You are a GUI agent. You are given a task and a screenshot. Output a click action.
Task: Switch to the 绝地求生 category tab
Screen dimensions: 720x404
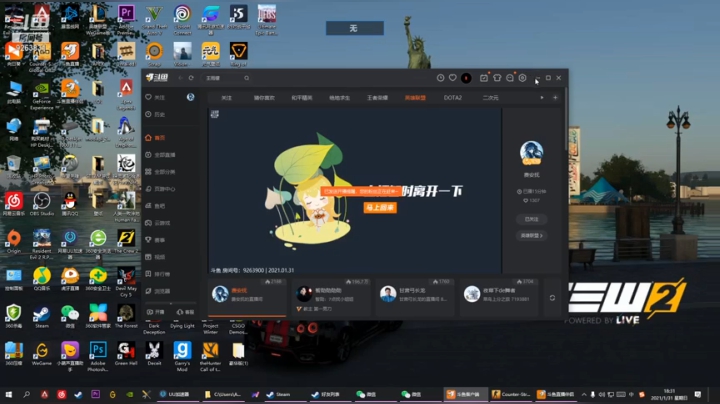click(339, 98)
